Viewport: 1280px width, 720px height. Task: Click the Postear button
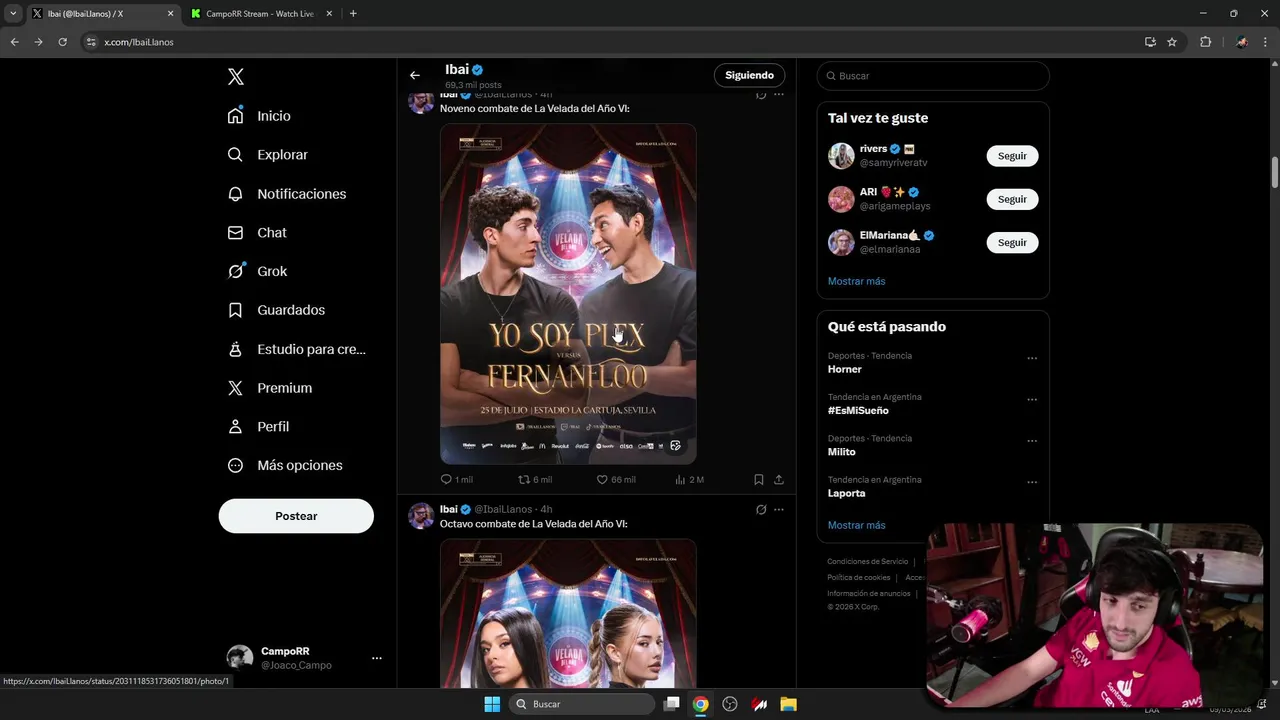click(296, 516)
